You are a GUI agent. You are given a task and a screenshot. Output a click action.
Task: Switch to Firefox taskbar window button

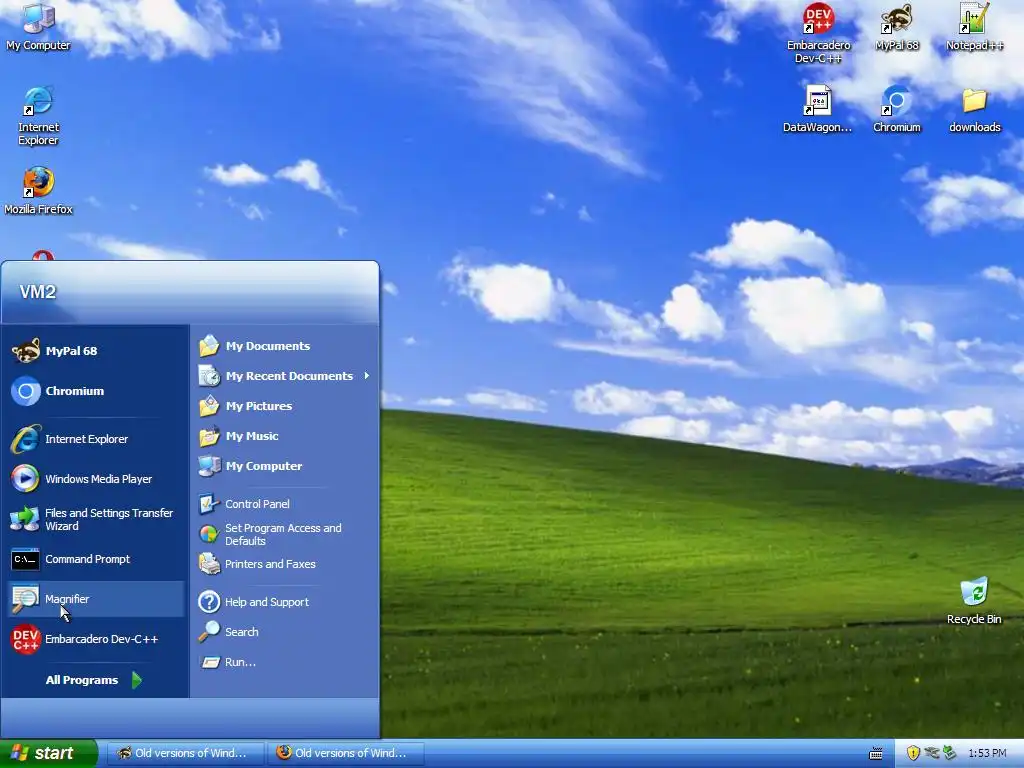(x=345, y=753)
